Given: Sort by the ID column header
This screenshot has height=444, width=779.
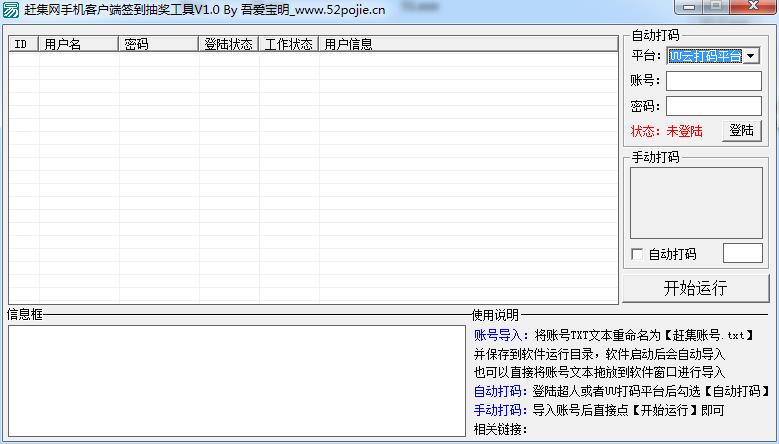Looking at the screenshot, I should click(23, 45).
